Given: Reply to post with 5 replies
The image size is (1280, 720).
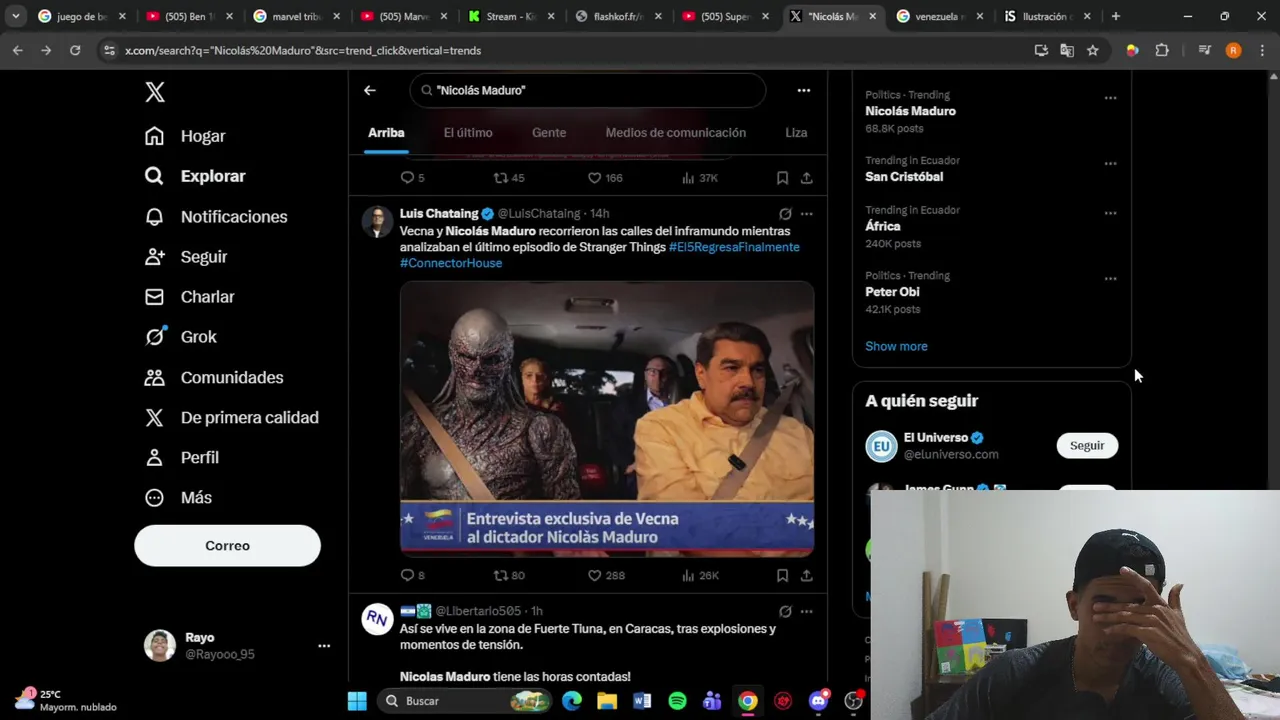Looking at the screenshot, I should (412, 178).
